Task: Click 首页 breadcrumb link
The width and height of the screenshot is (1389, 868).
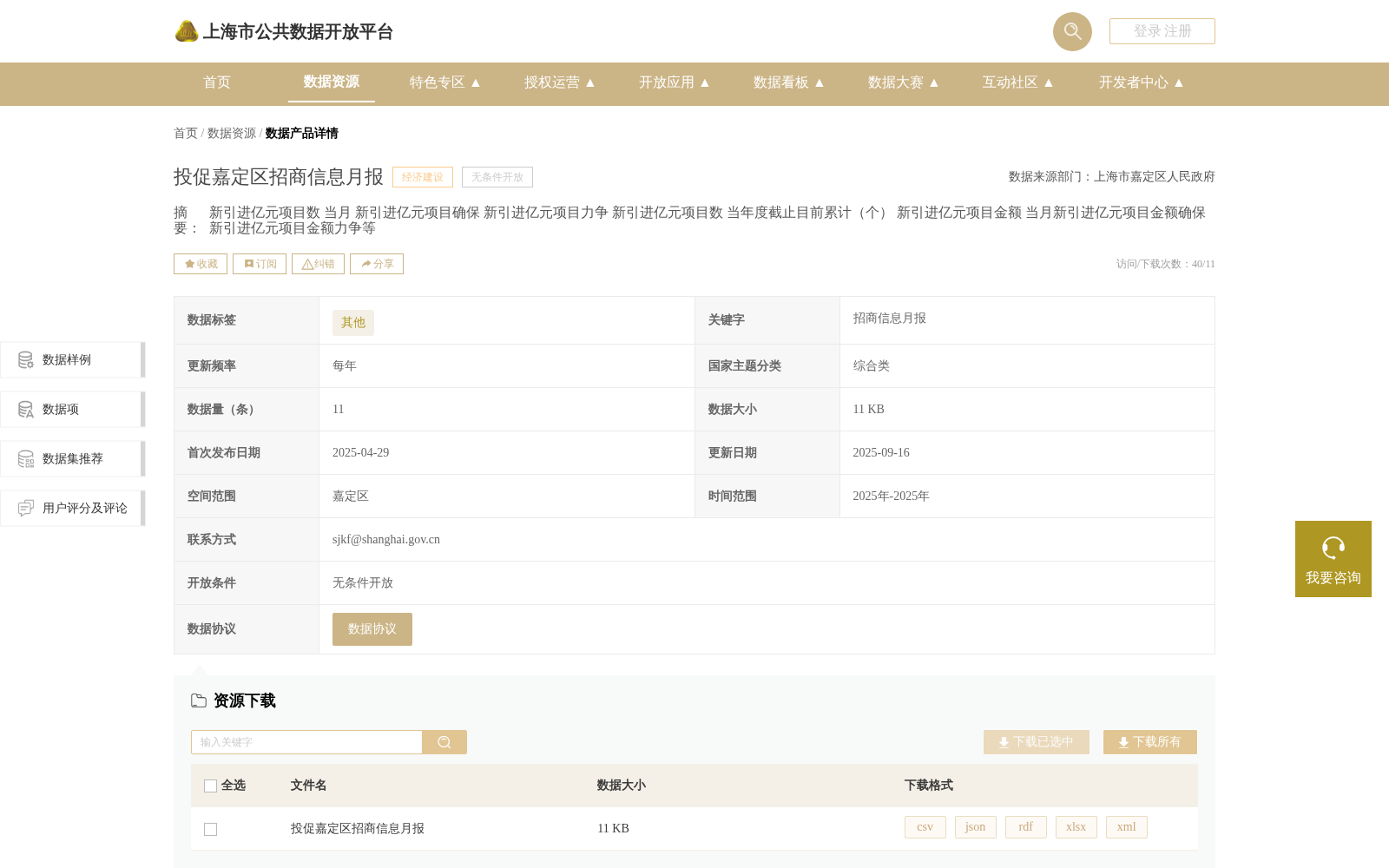Action: point(186,133)
